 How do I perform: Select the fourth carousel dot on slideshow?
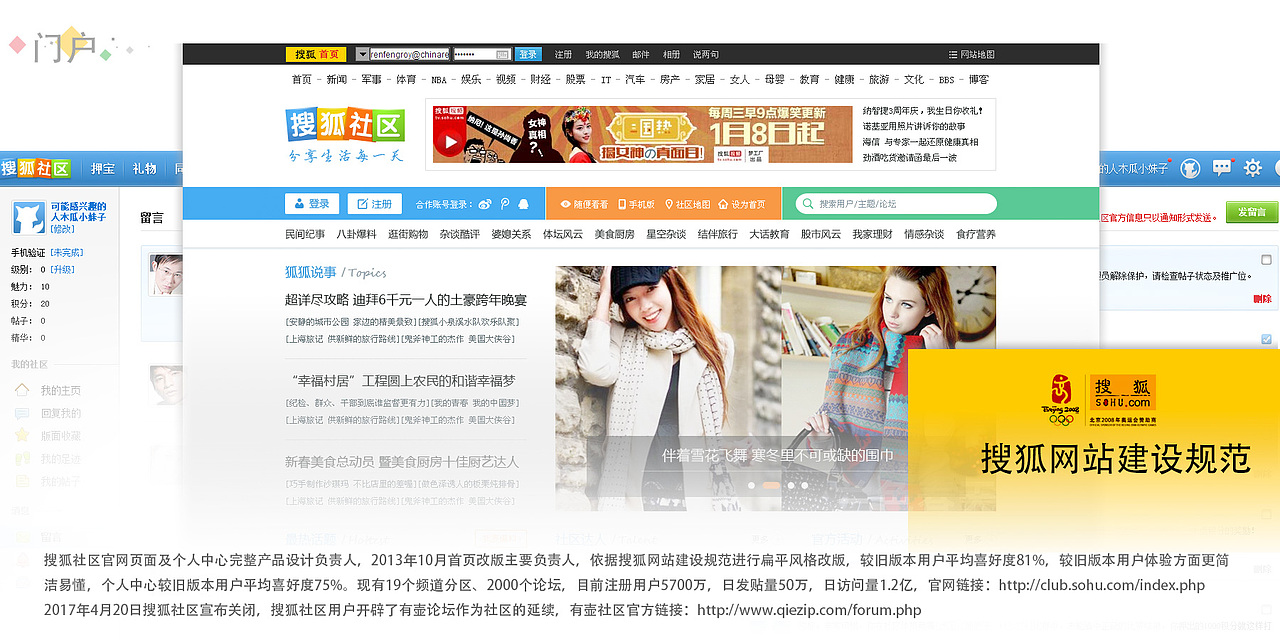(x=804, y=485)
